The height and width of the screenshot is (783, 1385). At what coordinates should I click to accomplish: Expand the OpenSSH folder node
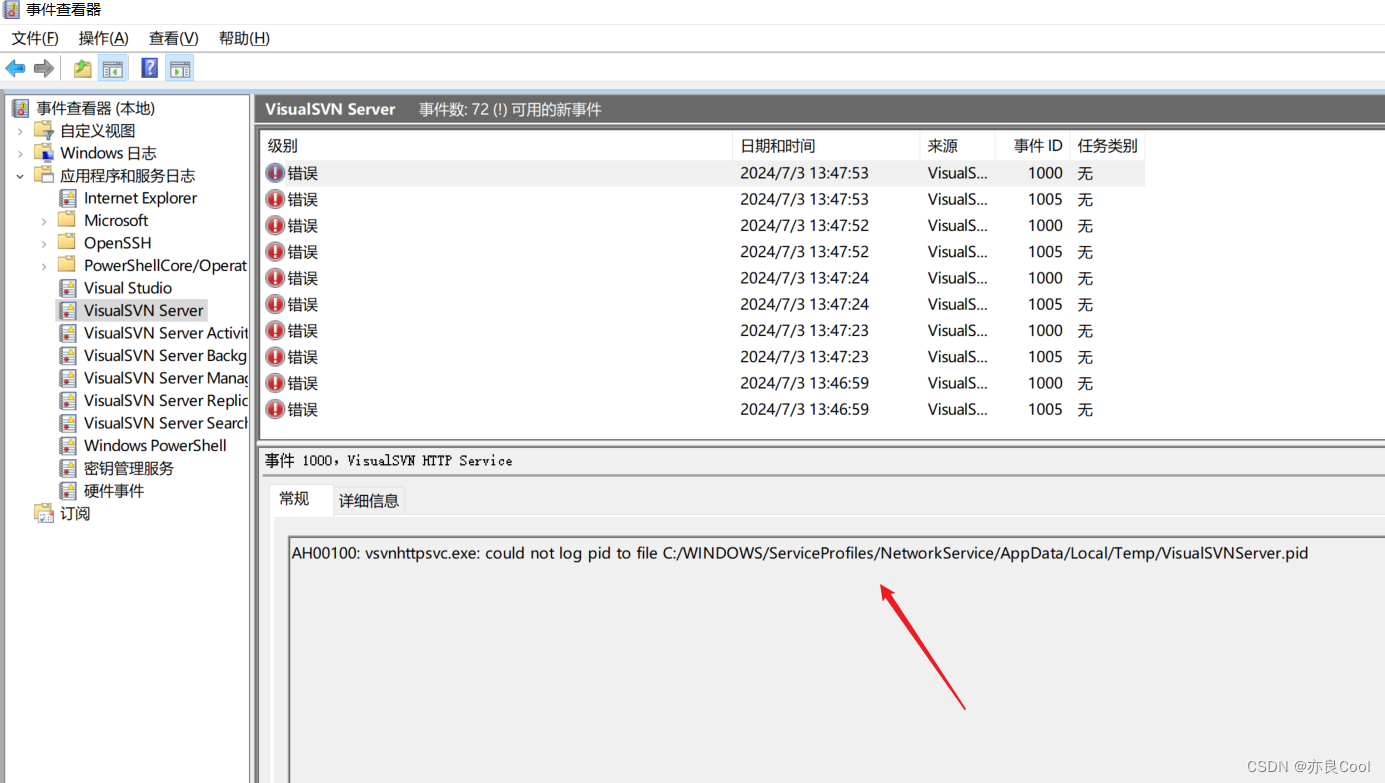pyautogui.click(x=44, y=243)
